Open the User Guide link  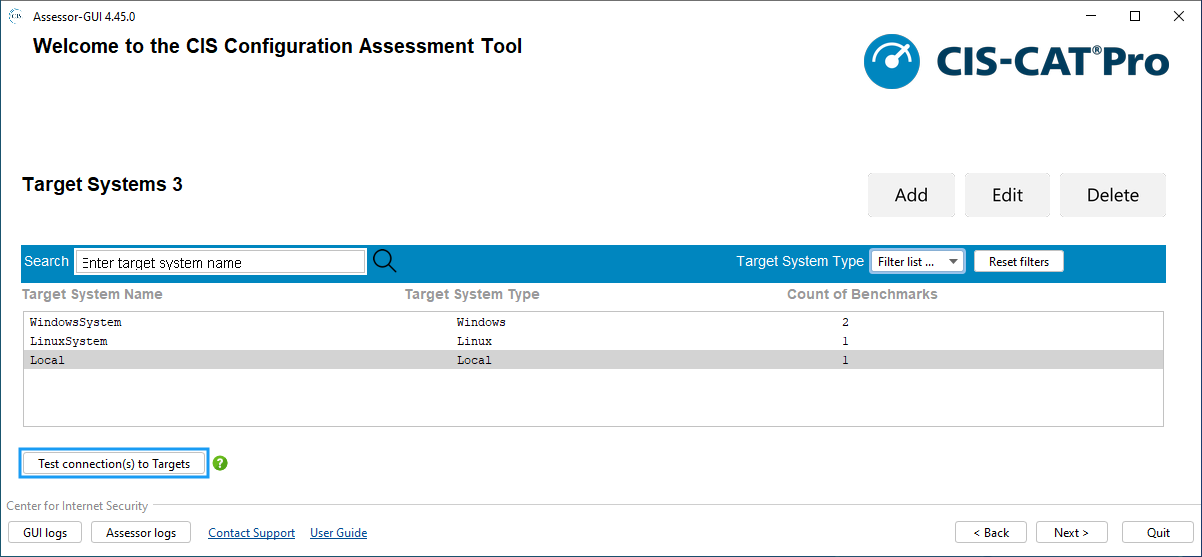click(x=338, y=533)
